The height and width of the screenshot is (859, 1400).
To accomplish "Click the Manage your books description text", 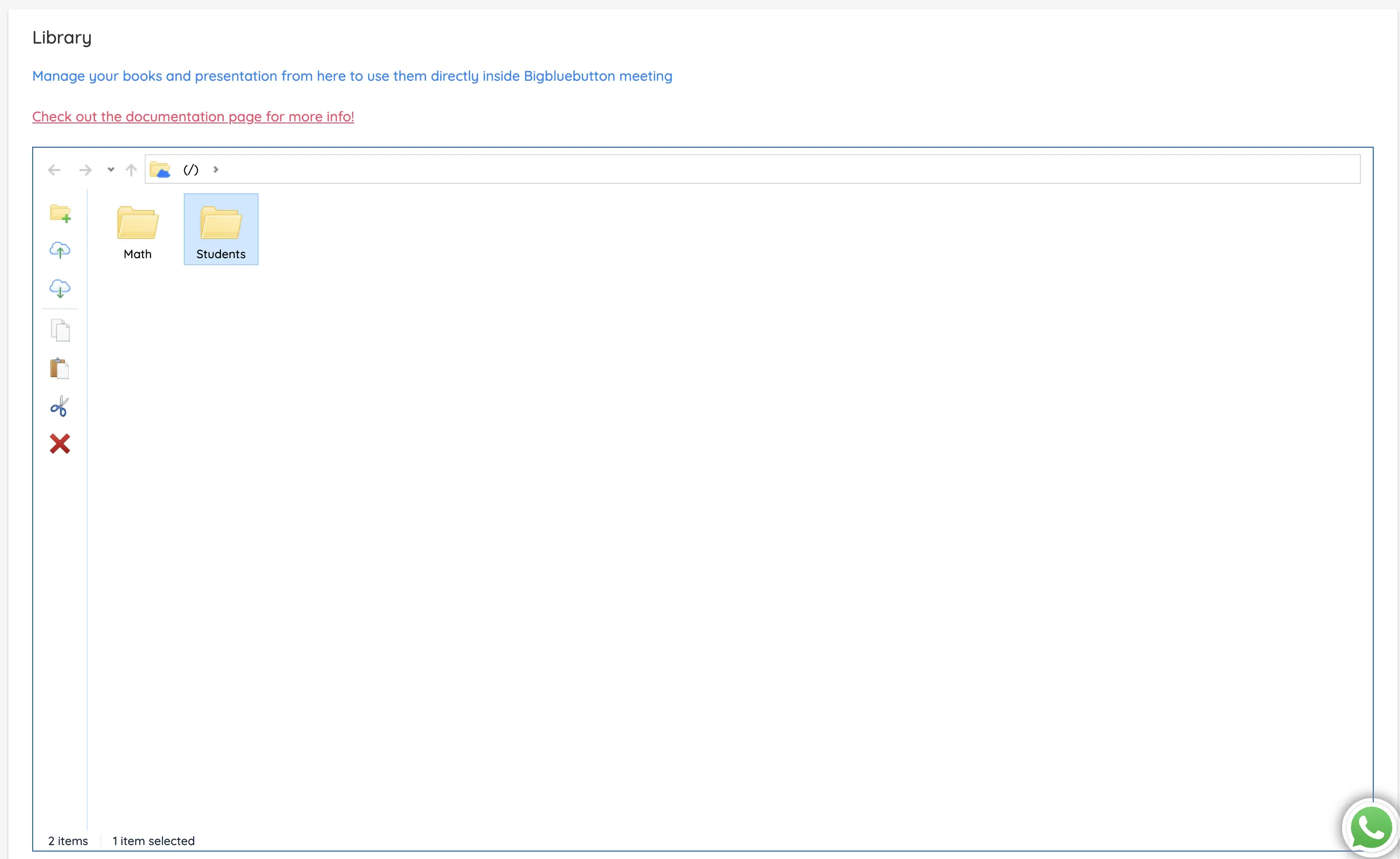I will pyautogui.click(x=352, y=76).
